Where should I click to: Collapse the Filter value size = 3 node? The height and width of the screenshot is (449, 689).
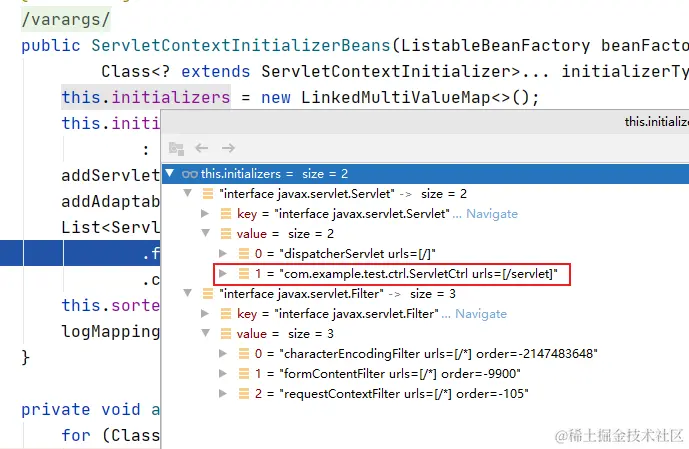(x=205, y=333)
